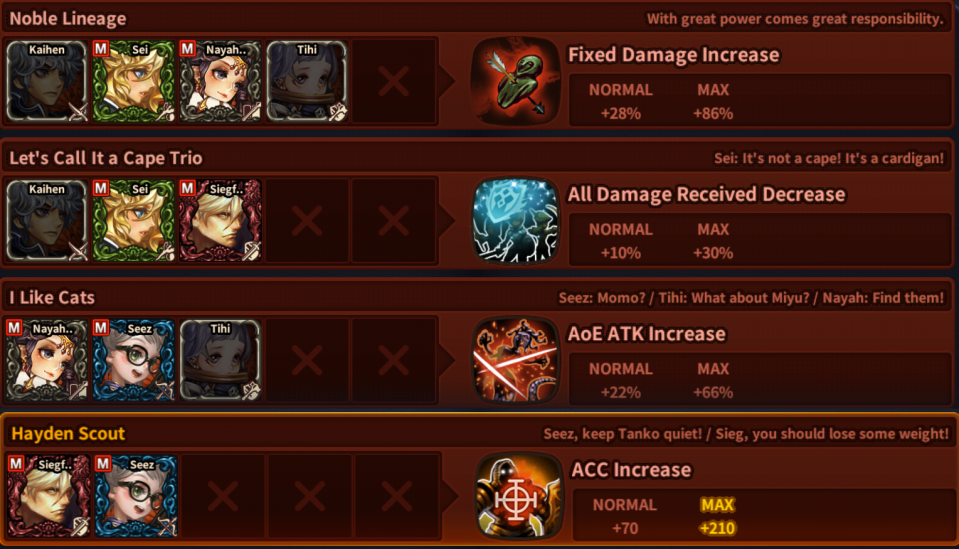Click NORMAL +10% under All Damage Received
Screen dimensions: 959x549
[x=621, y=241]
